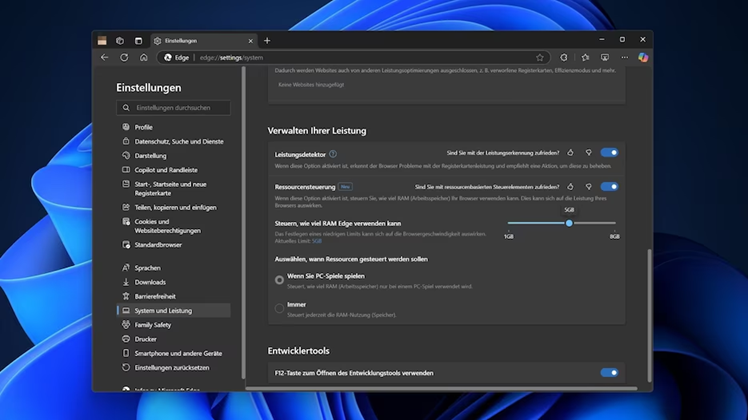Viewport: 748px width, 420px height.
Task: Go to Barrierefreiheit settings
Action: point(155,297)
